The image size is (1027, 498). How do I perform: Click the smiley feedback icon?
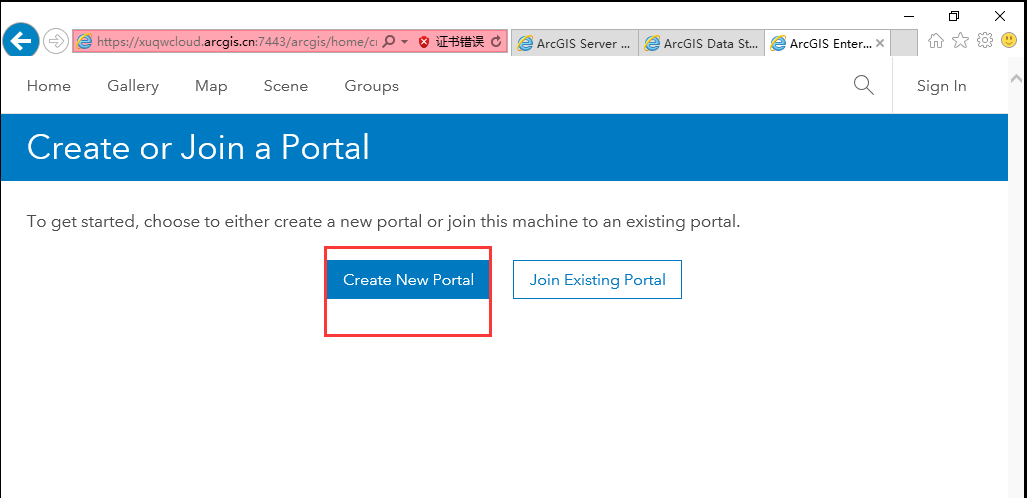click(1009, 41)
